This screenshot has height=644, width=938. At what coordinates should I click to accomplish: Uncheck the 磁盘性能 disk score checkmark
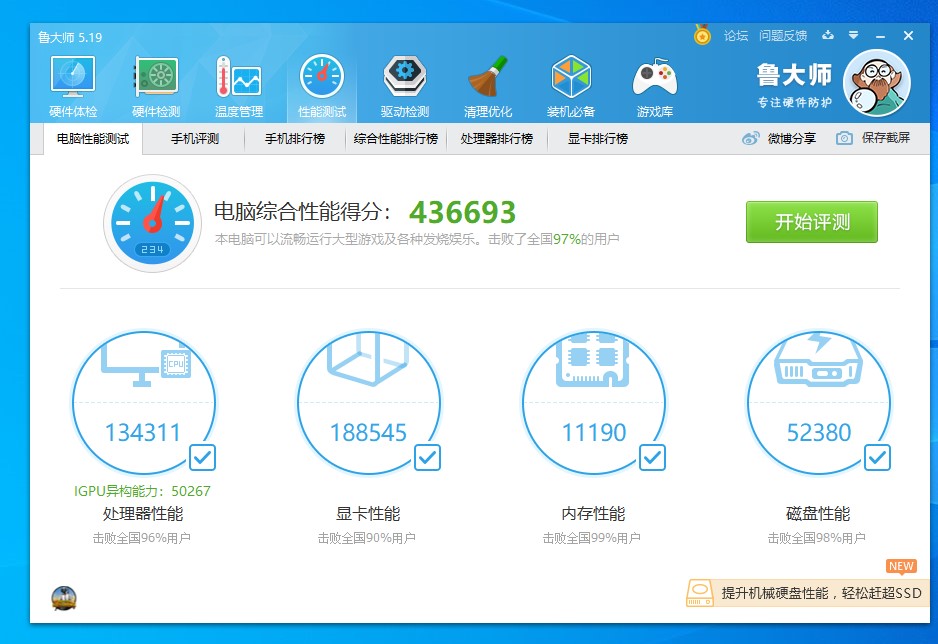[x=877, y=457]
